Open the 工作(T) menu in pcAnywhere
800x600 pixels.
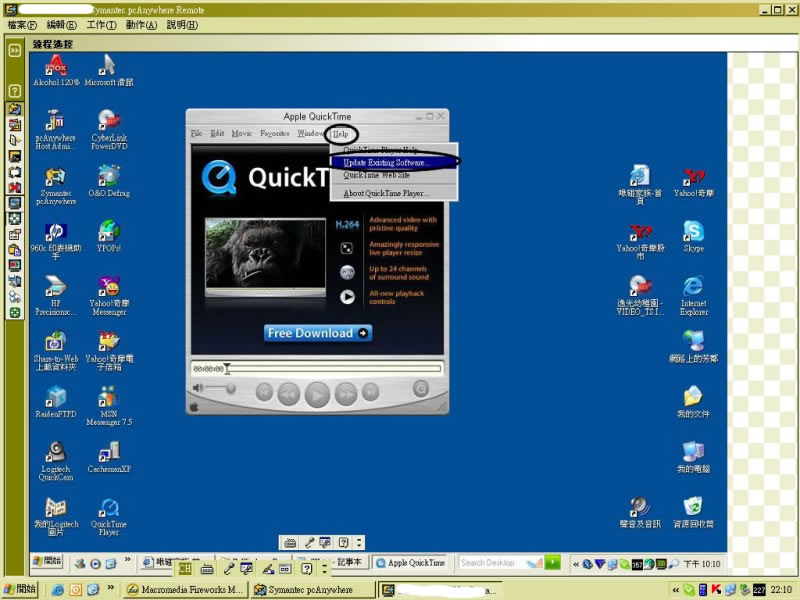101,25
